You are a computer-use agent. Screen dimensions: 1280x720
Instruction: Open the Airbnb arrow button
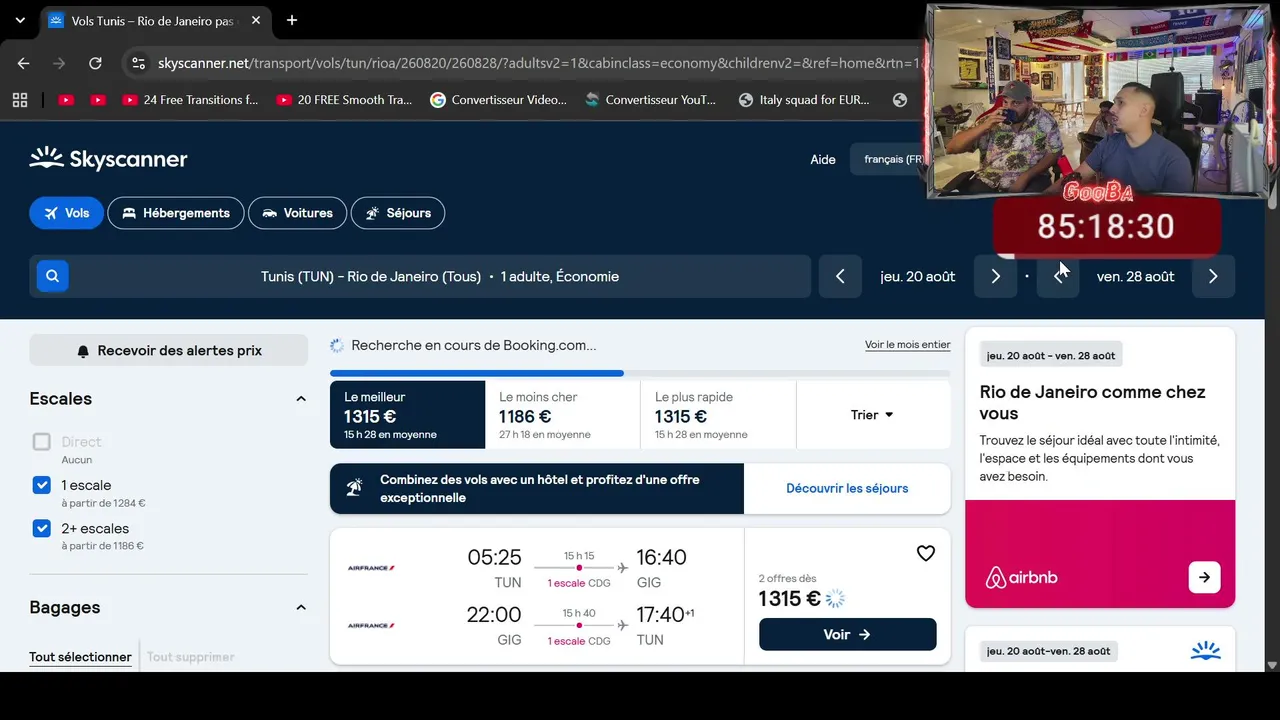coord(1204,577)
